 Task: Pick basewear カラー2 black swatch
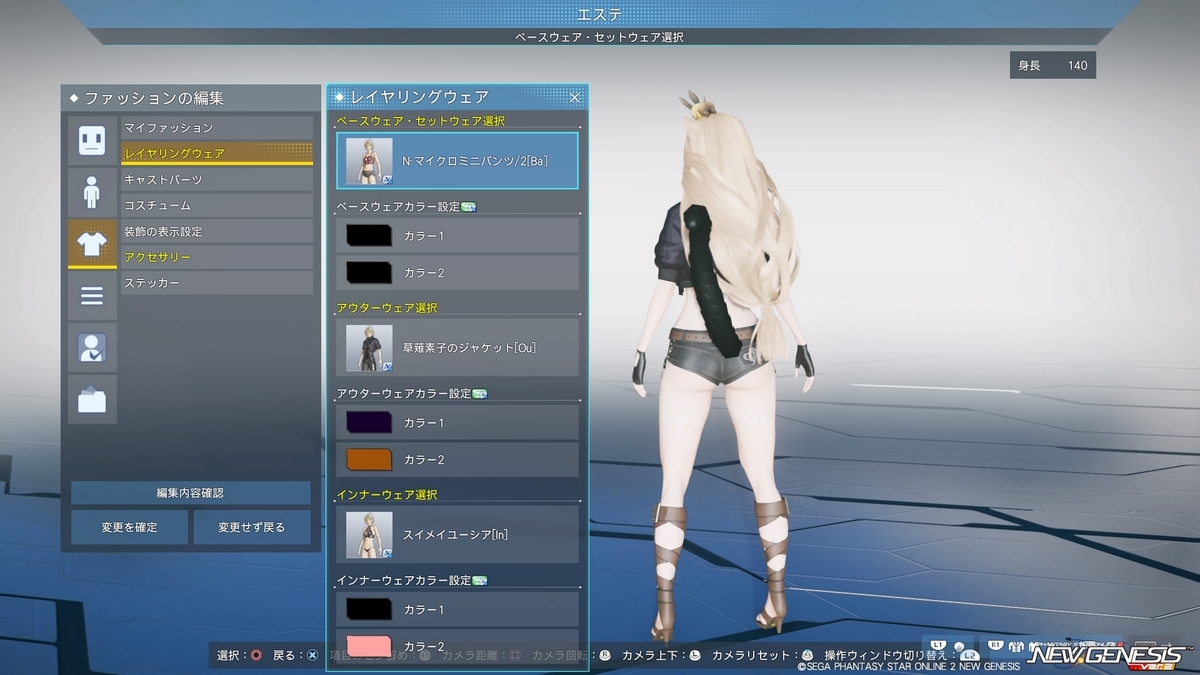coord(369,273)
